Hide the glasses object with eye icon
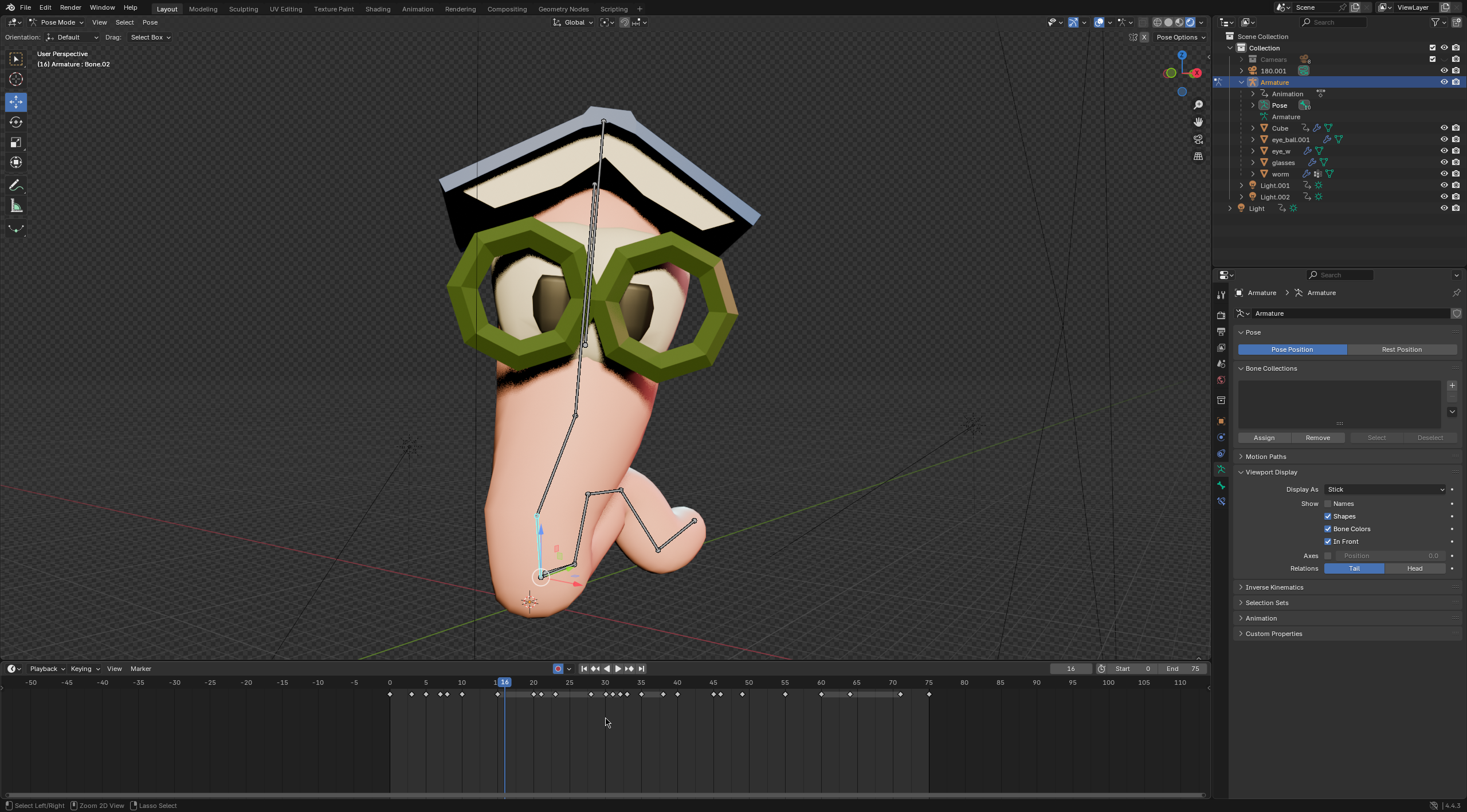This screenshot has width=1467, height=812. pos(1444,162)
